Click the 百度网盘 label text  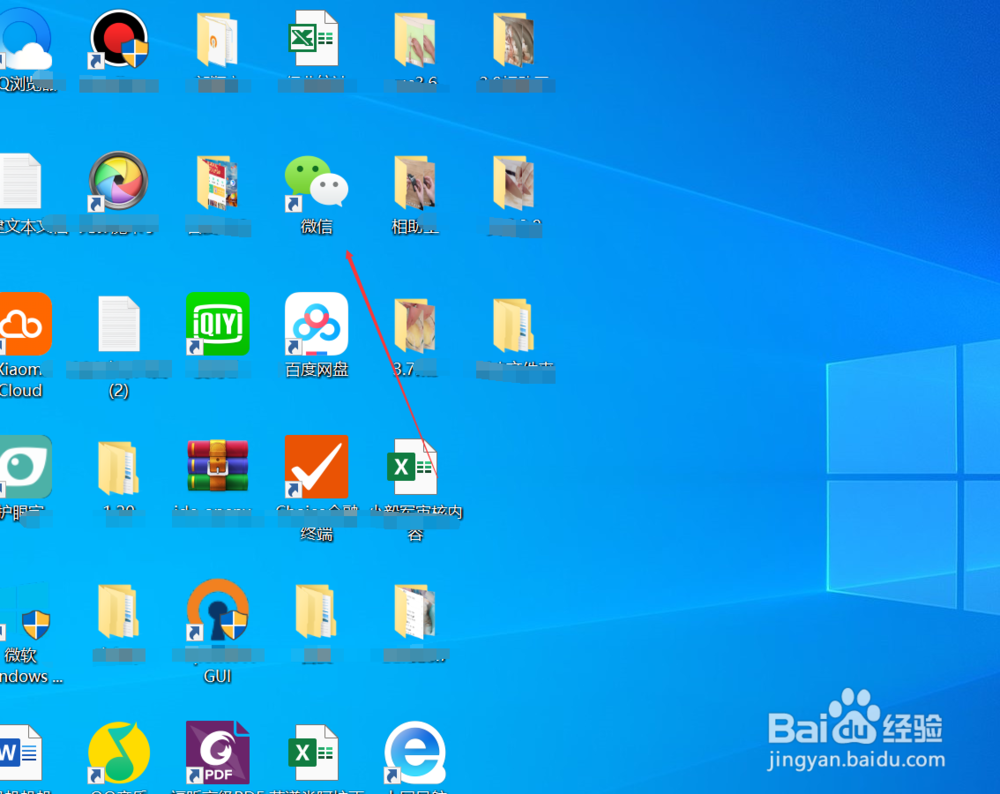pos(316,369)
